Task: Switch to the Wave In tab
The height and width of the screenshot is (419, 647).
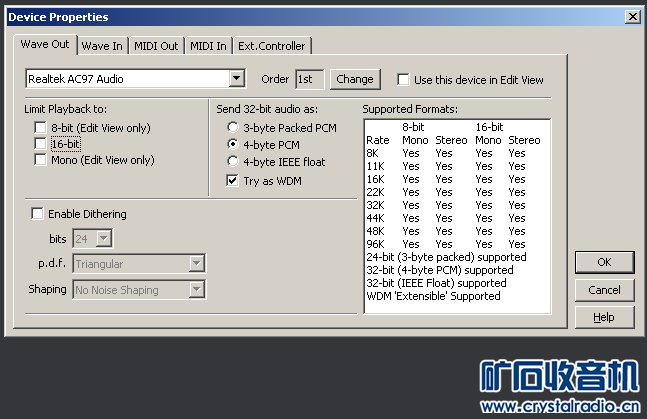Action: tap(102, 46)
